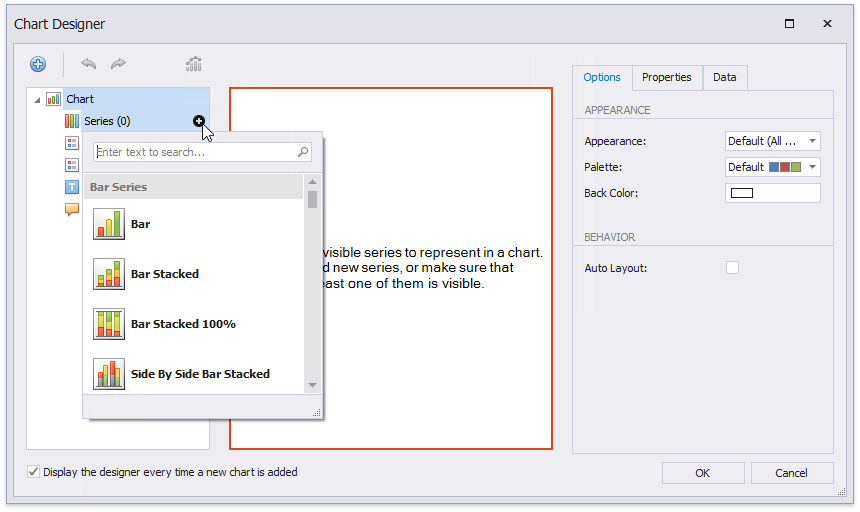Uncheck Display the designer every time checkbox
Viewport: 860px width, 512px height.
click(34, 472)
